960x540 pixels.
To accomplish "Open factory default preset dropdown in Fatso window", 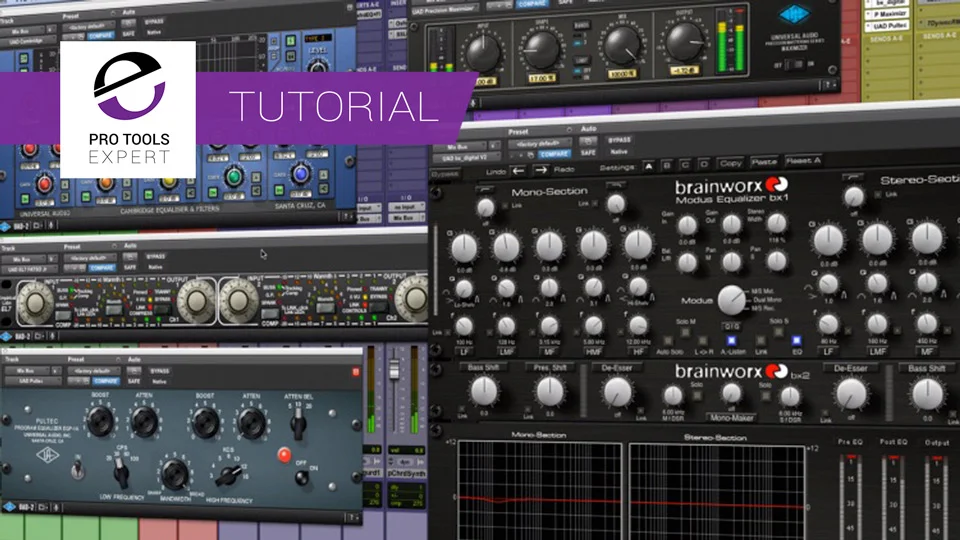I will [89, 257].
